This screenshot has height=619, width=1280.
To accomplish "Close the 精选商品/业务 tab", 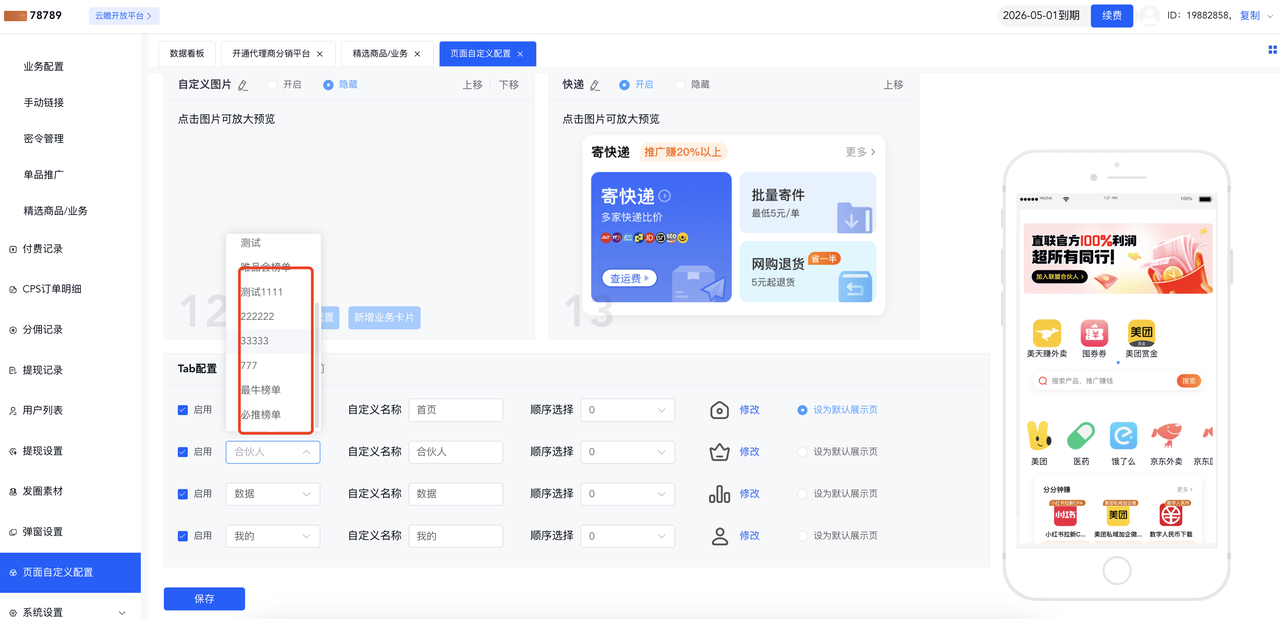I will tap(417, 54).
